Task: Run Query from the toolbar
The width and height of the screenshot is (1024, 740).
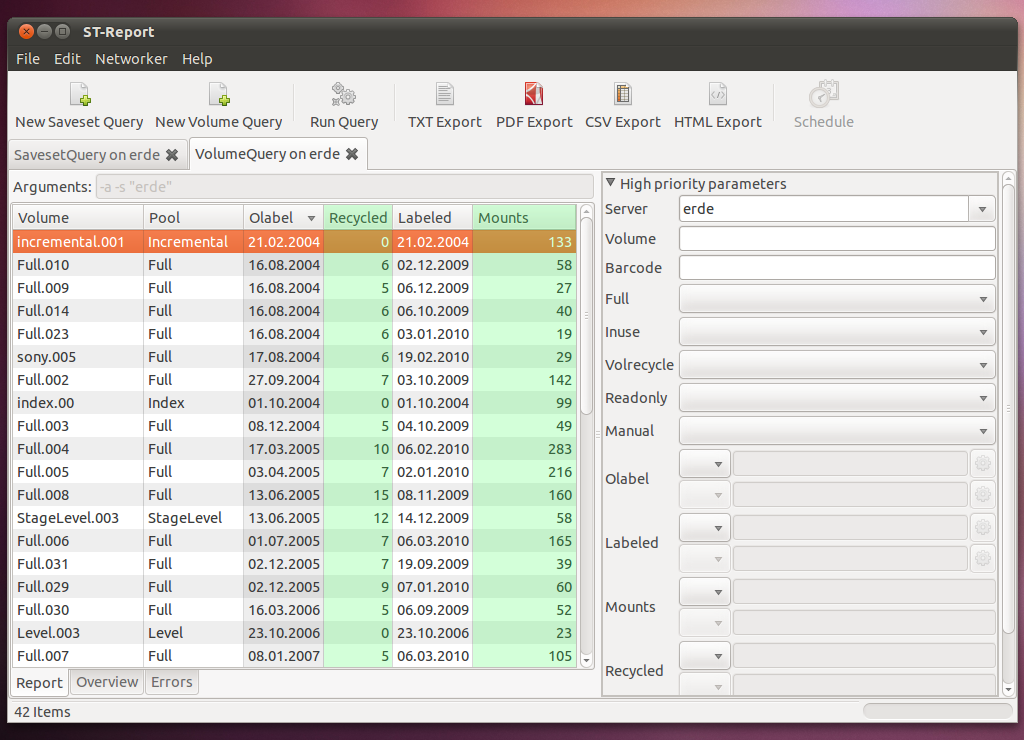Action: click(344, 105)
